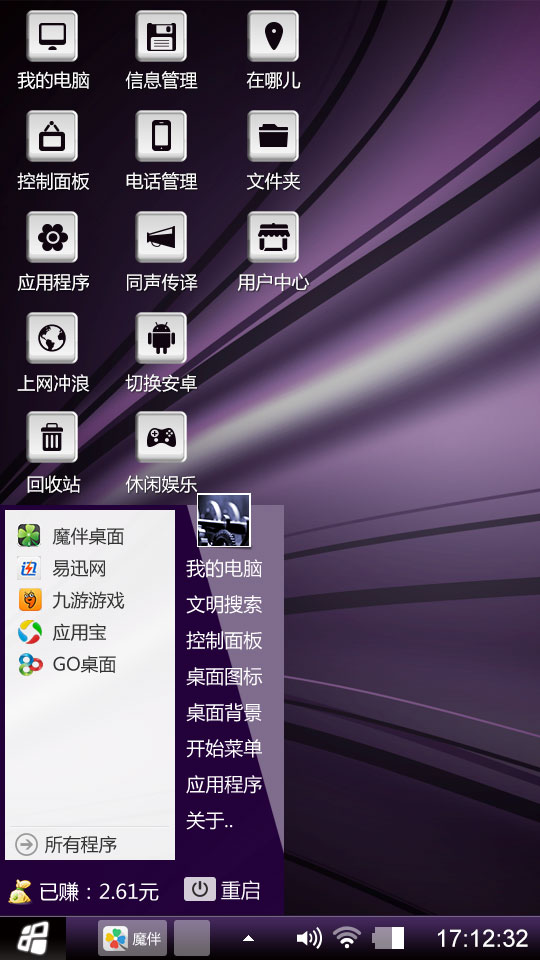The width and height of the screenshot is (540, 960).
Task: Expand hidden tray icons arrow
Action: [x=249, y=938]
